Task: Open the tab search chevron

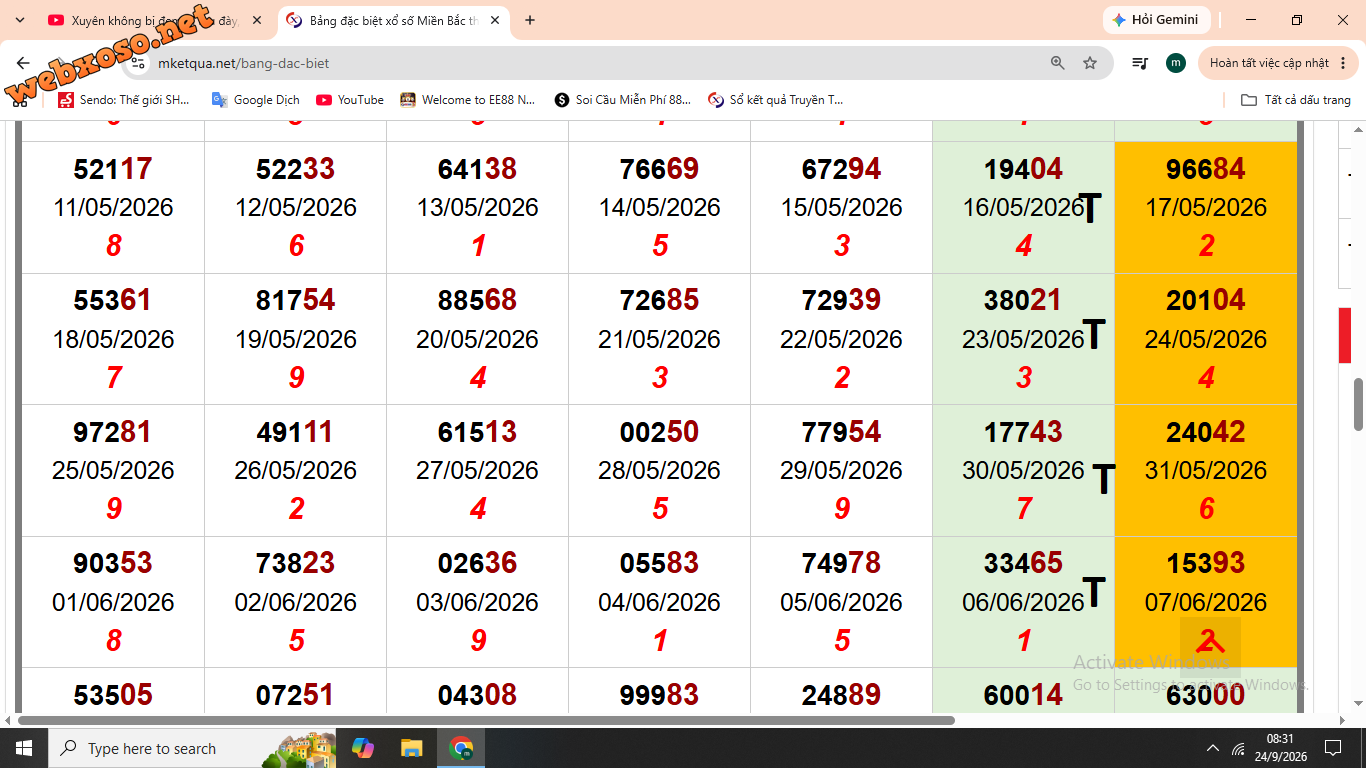Action: (20, 20)
